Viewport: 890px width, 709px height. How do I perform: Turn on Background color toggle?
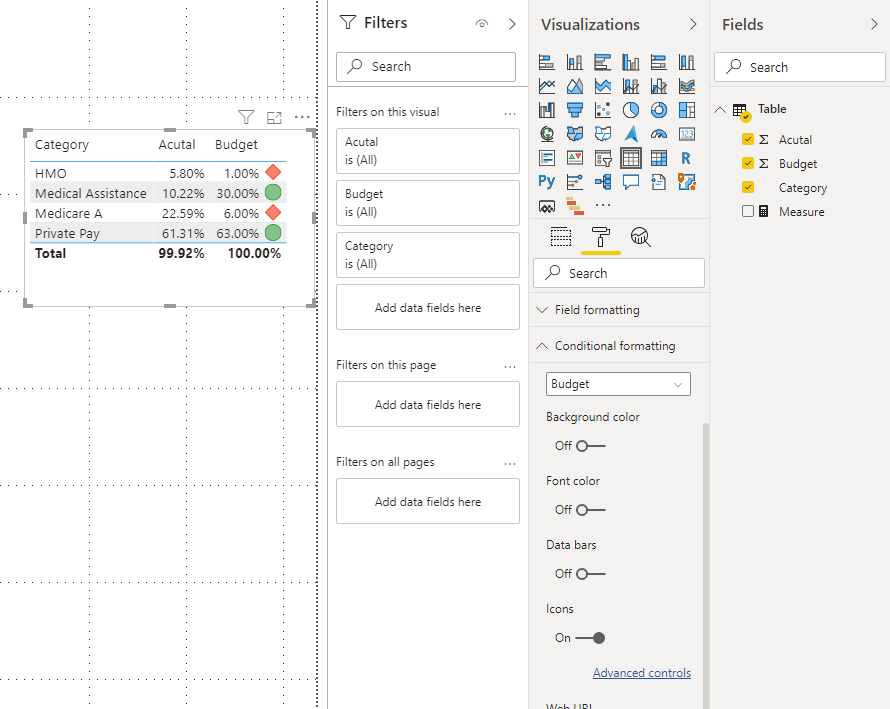click(591, 446)
